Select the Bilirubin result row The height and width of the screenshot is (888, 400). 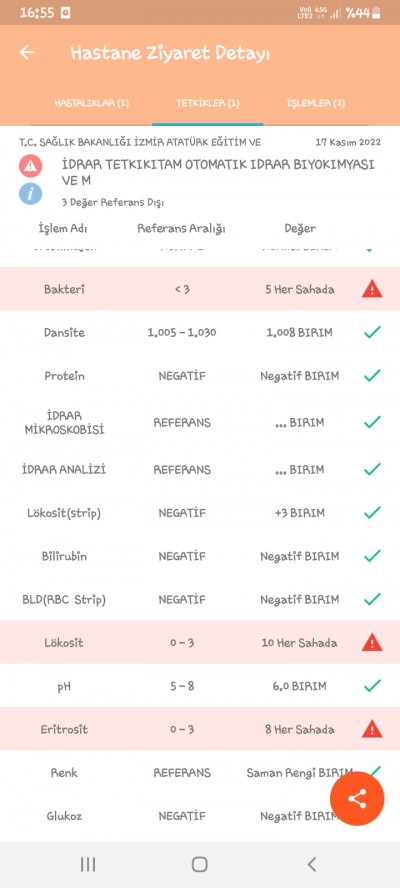point(200,556)
